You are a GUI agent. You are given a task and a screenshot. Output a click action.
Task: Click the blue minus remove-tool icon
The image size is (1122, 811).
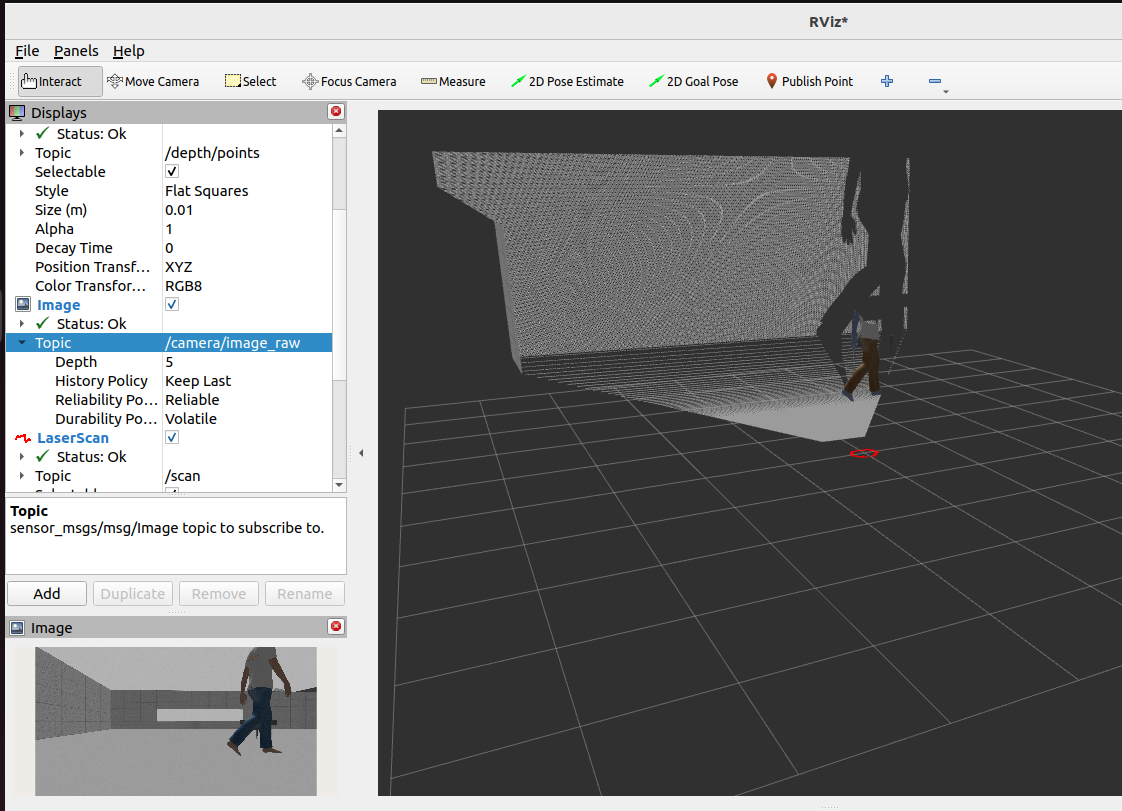tap(935, 82)
